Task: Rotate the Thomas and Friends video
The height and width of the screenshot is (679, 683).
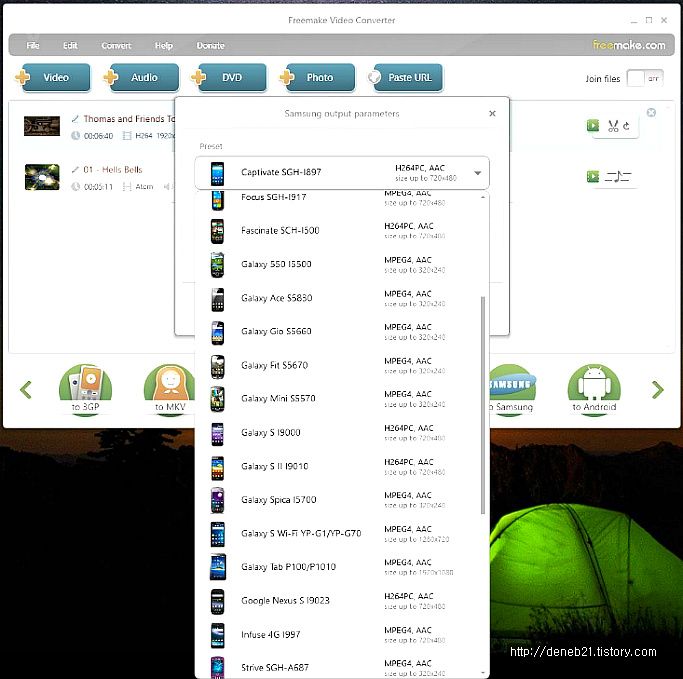Action: click(626, 126)
